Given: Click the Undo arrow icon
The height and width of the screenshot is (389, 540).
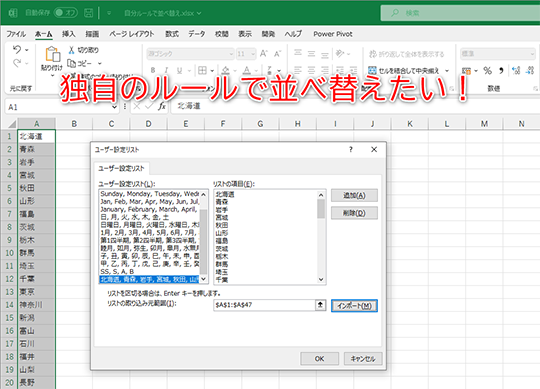Looking at the screenshot, I should coord(17,50).
